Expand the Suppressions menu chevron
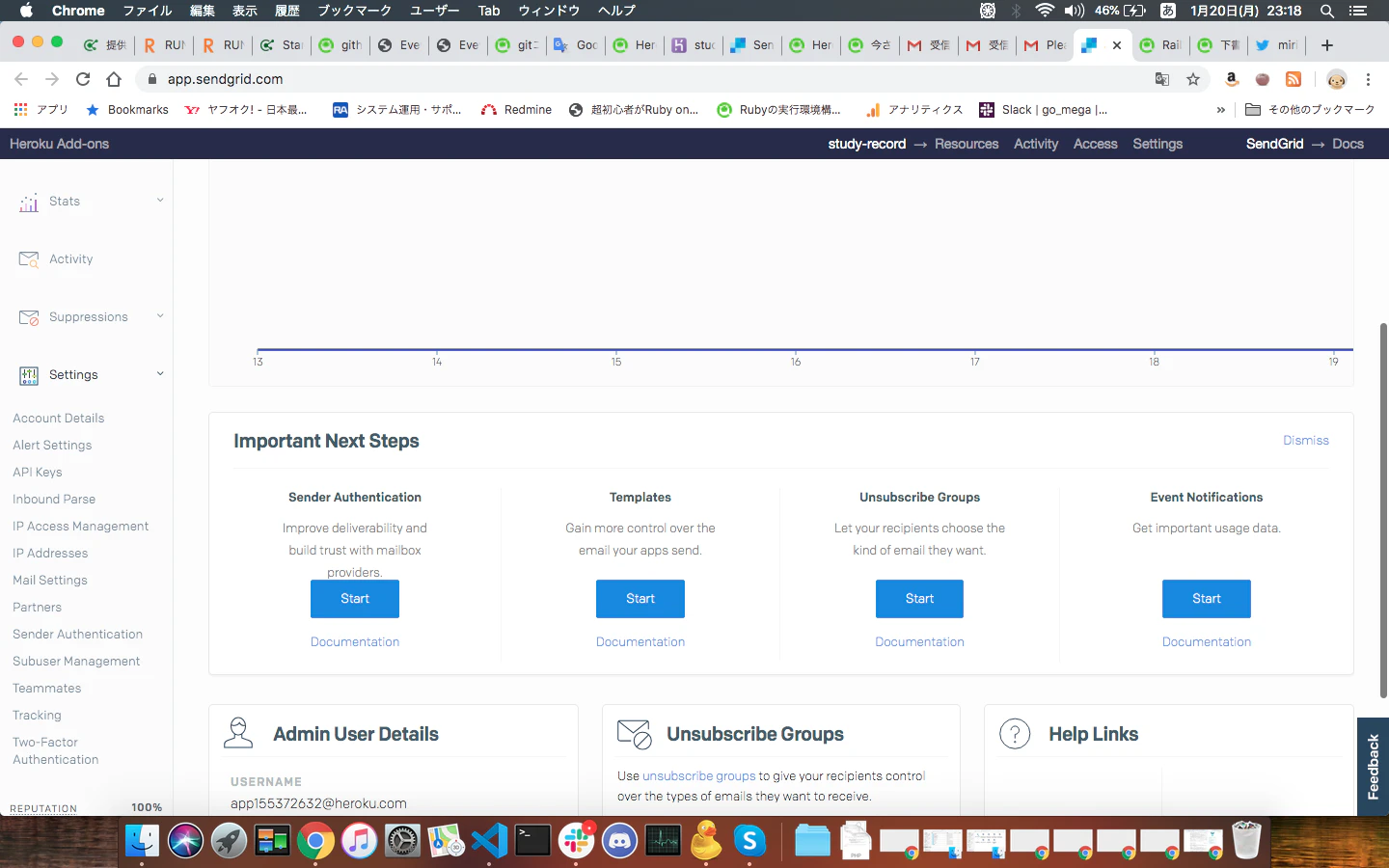The height and width of the screenshot is (868, 1389). 160,316
